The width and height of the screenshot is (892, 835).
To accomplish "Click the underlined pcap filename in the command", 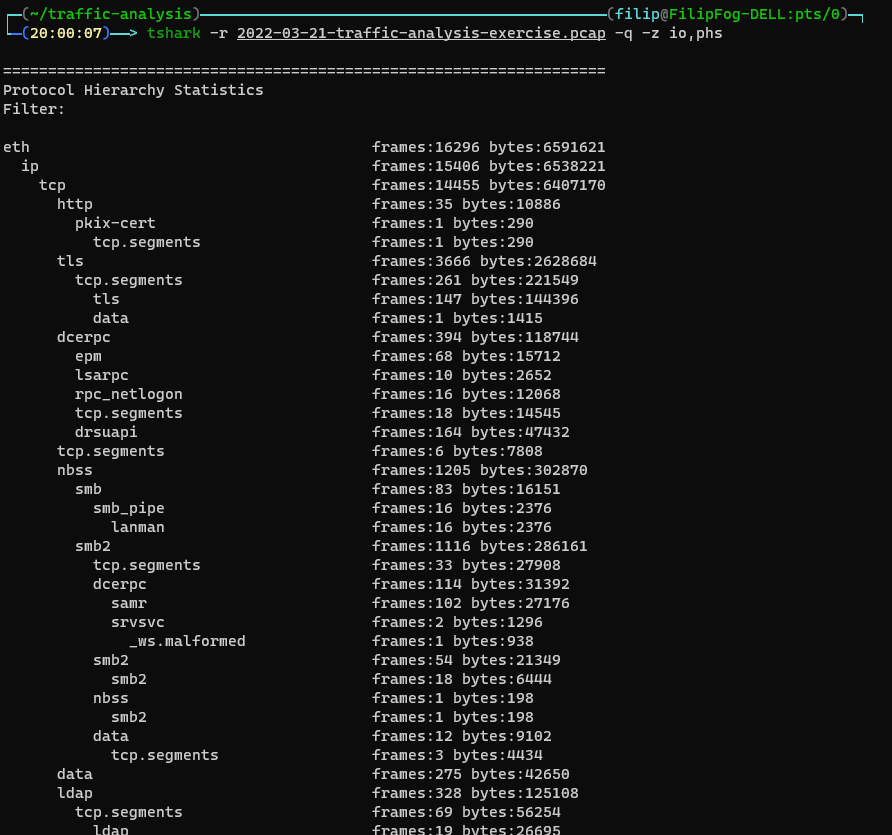I will pos(421,33).
